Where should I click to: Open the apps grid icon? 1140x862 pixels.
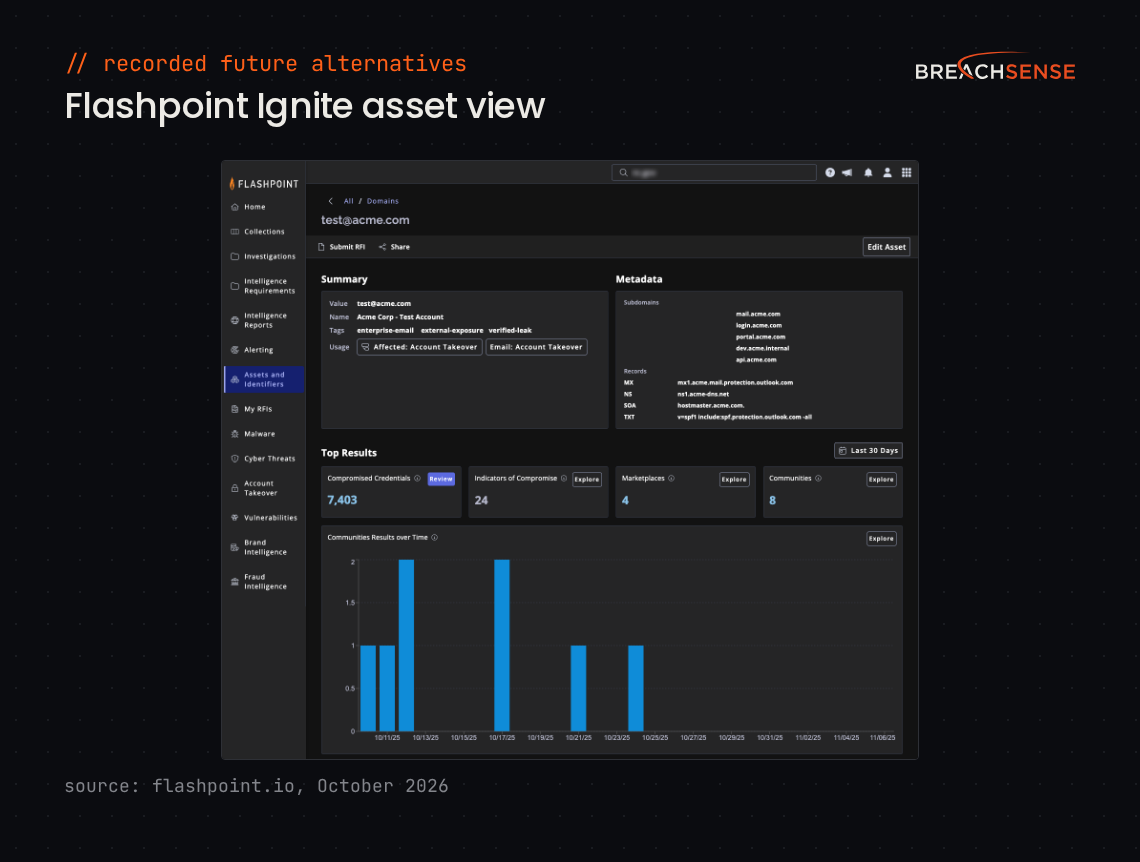(906, 172)
